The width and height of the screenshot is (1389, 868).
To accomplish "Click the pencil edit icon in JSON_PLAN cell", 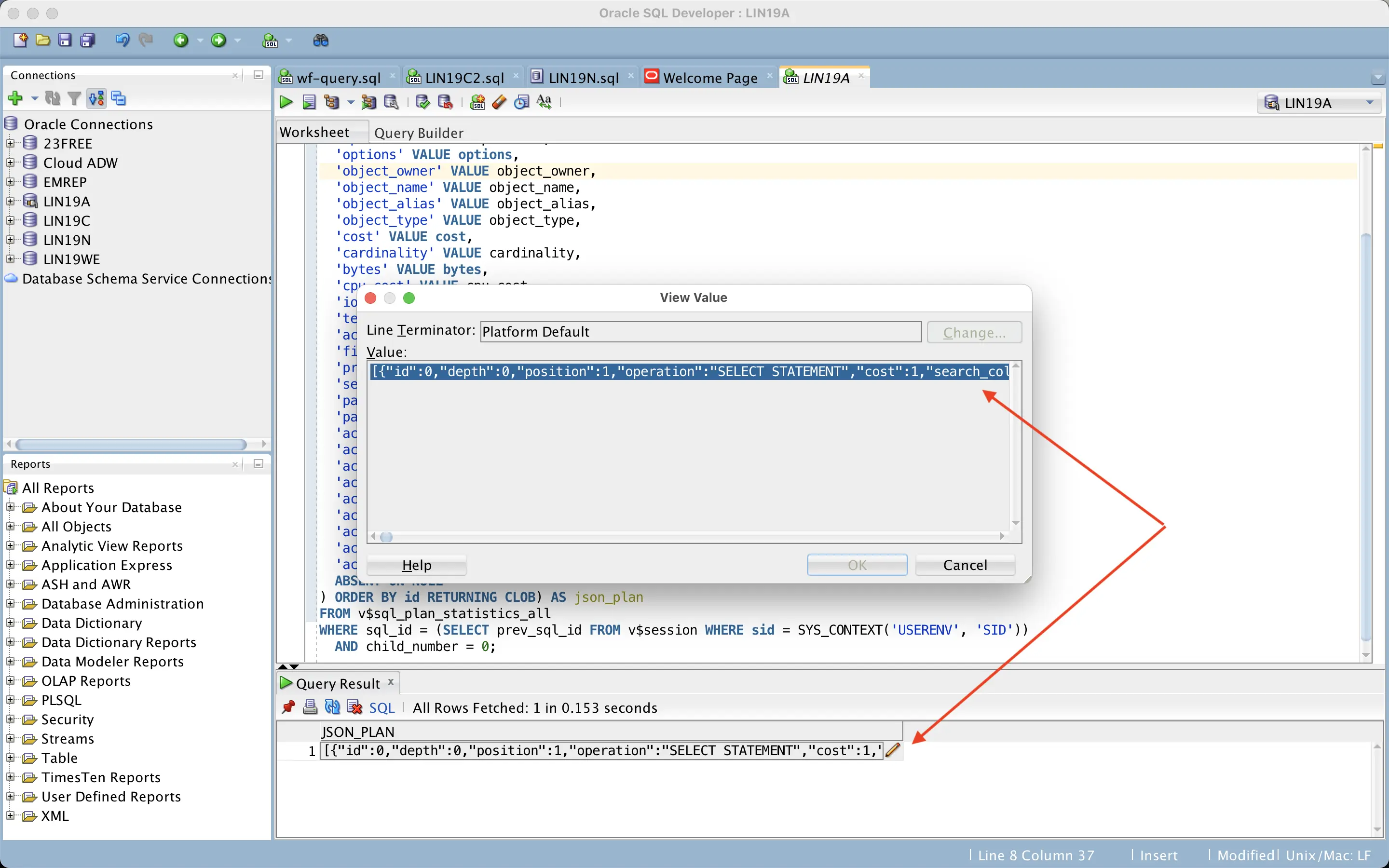I will click(893, 750).
